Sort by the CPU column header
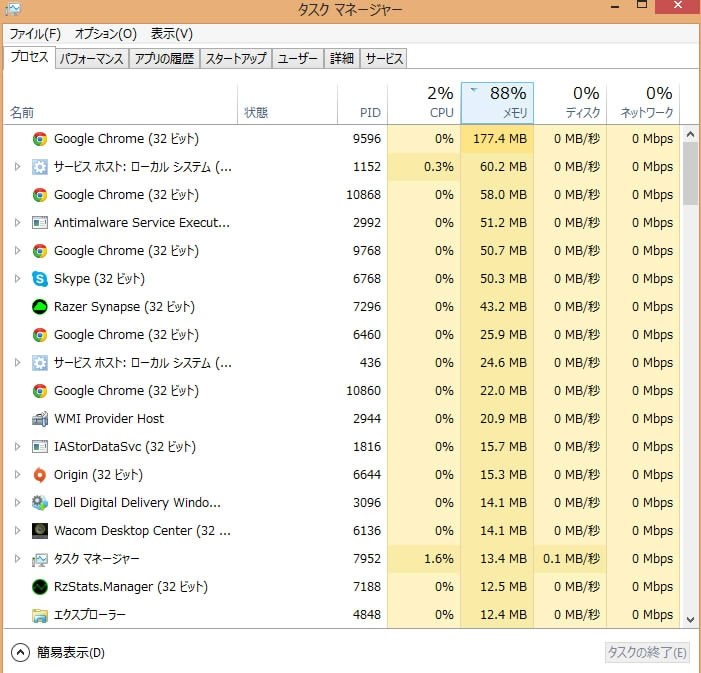701x673 pixels. [424, 103]
